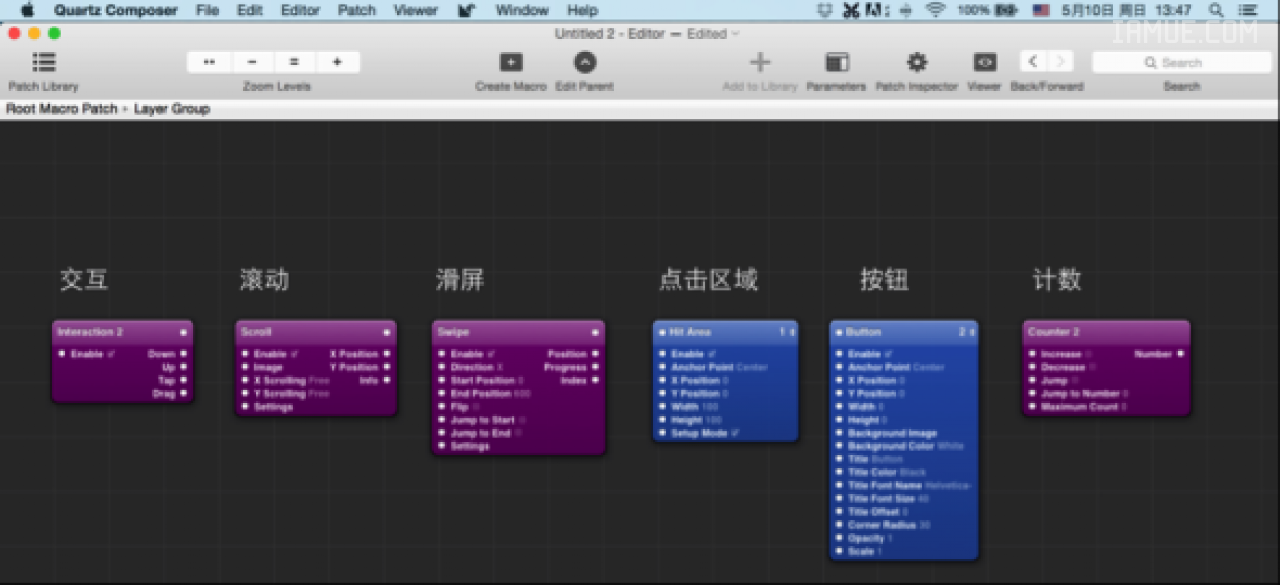
Task: Open the Patch Library
Action: pos(43,63)
